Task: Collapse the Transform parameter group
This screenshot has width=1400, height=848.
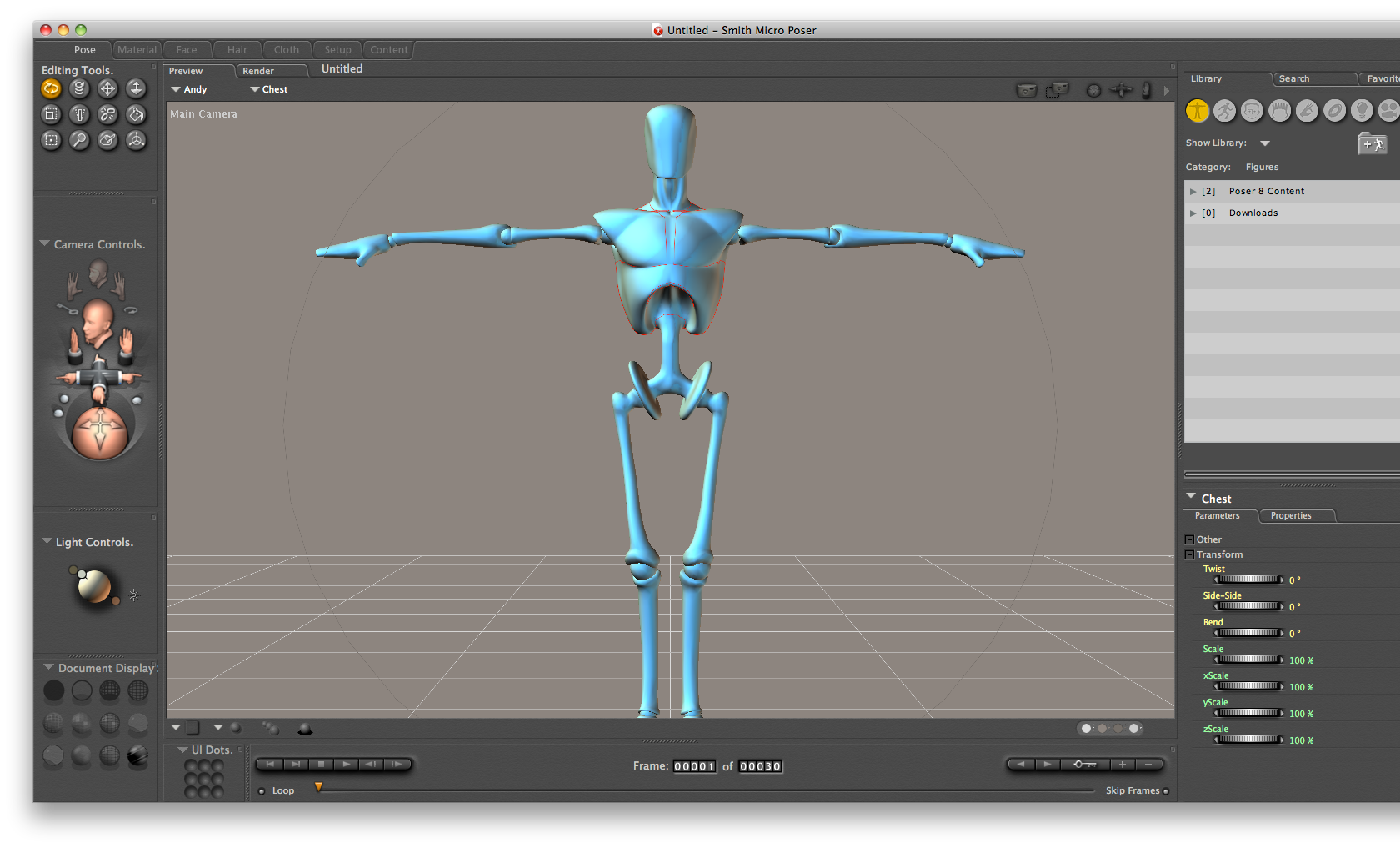Action: tap(1189, 554)
